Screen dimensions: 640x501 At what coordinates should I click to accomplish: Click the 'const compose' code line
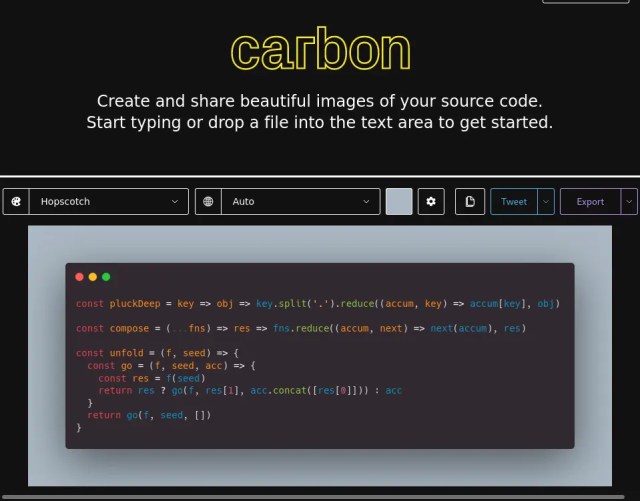301,328
